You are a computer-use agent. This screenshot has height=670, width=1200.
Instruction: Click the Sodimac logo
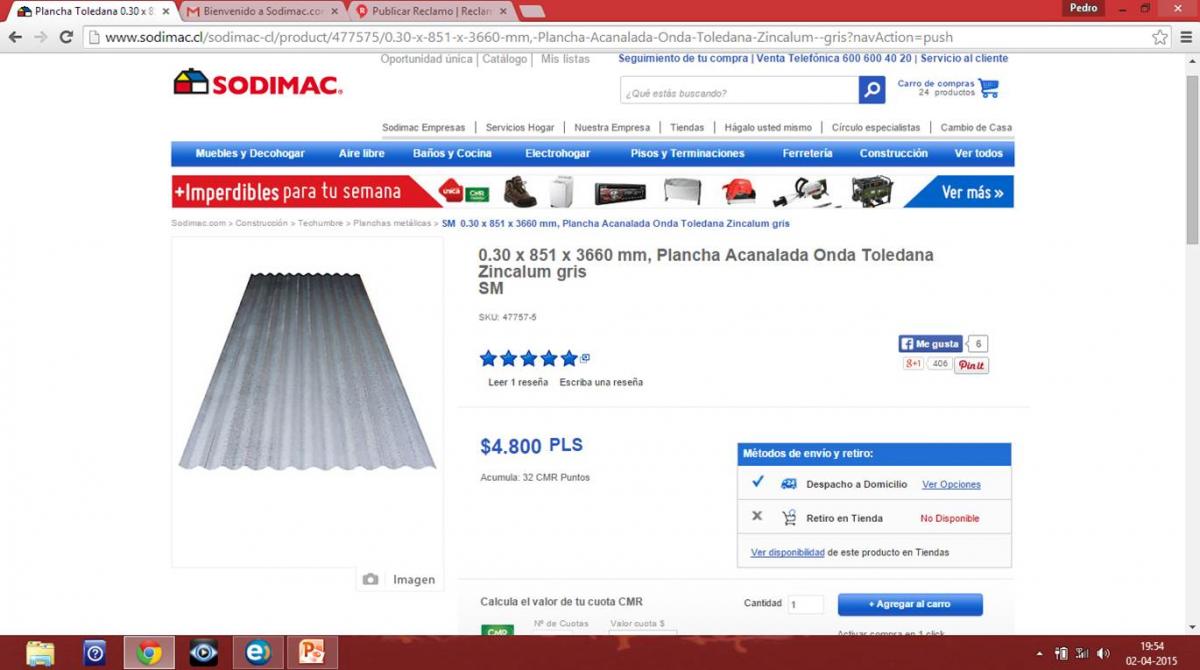[x=258, y=83]
